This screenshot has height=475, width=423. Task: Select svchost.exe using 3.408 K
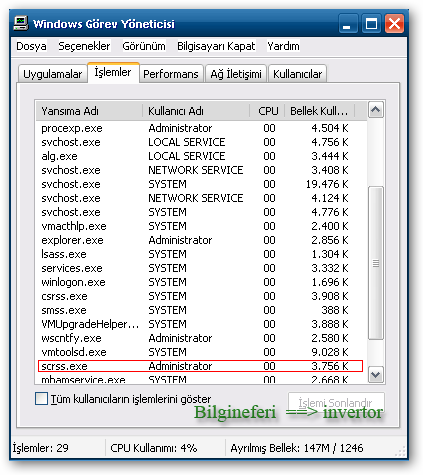pyautogui.click(x=200, y=170)
